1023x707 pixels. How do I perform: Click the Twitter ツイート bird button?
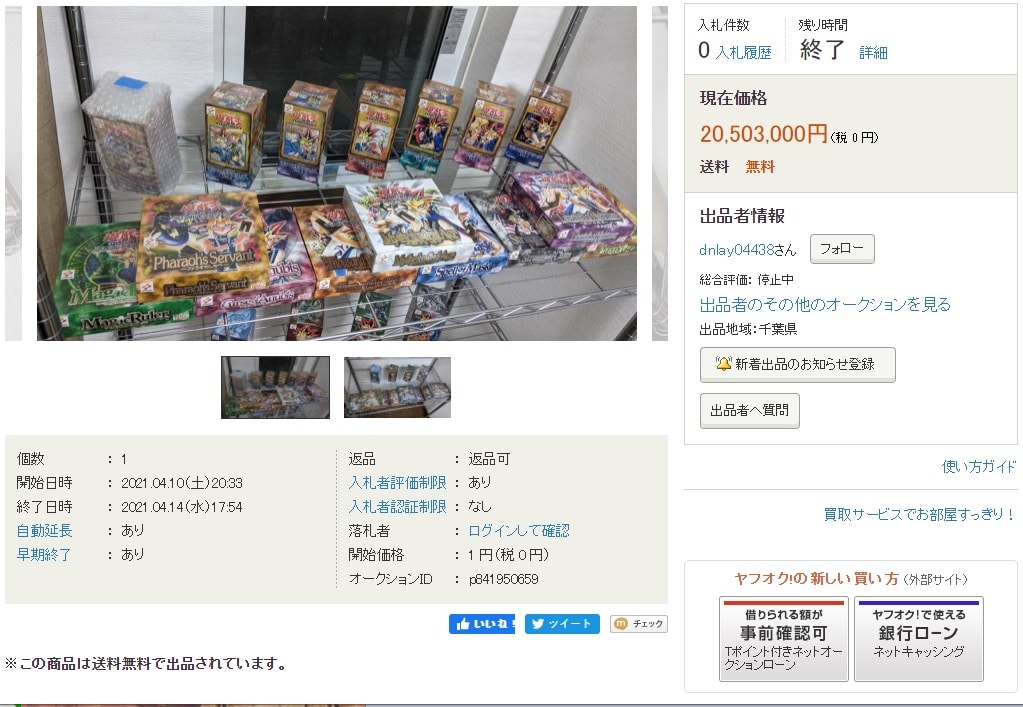[562, 624]
